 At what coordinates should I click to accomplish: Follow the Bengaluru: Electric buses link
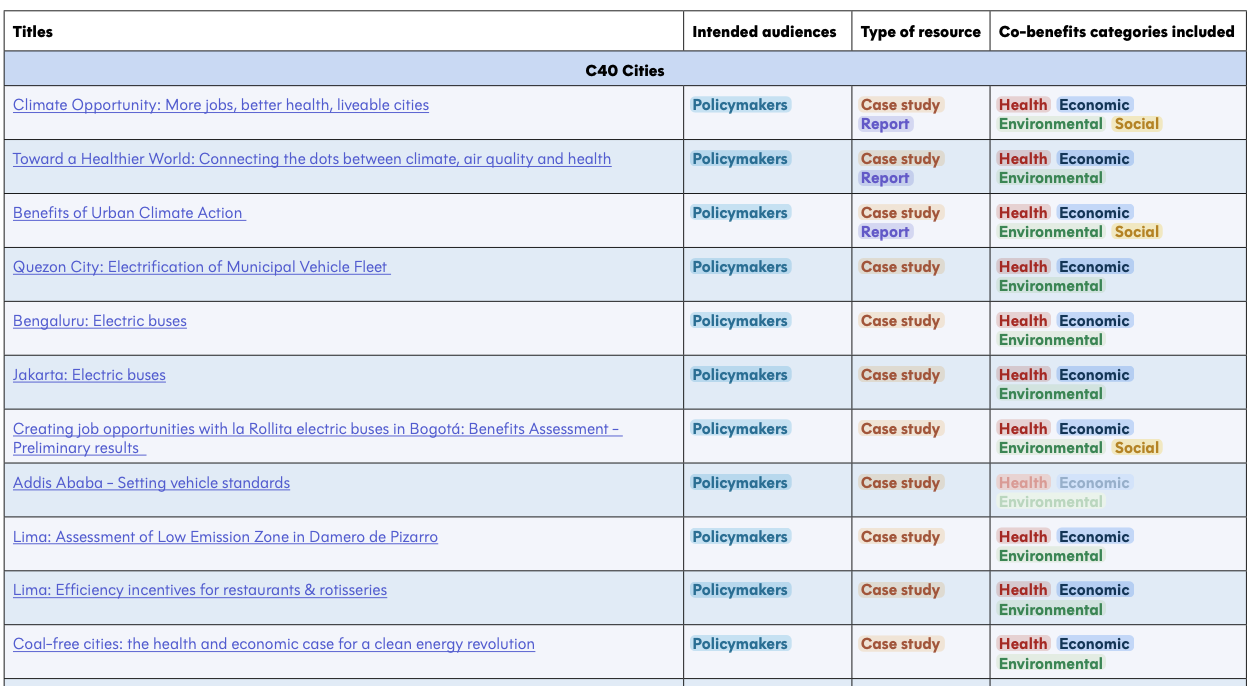(100, 321)
